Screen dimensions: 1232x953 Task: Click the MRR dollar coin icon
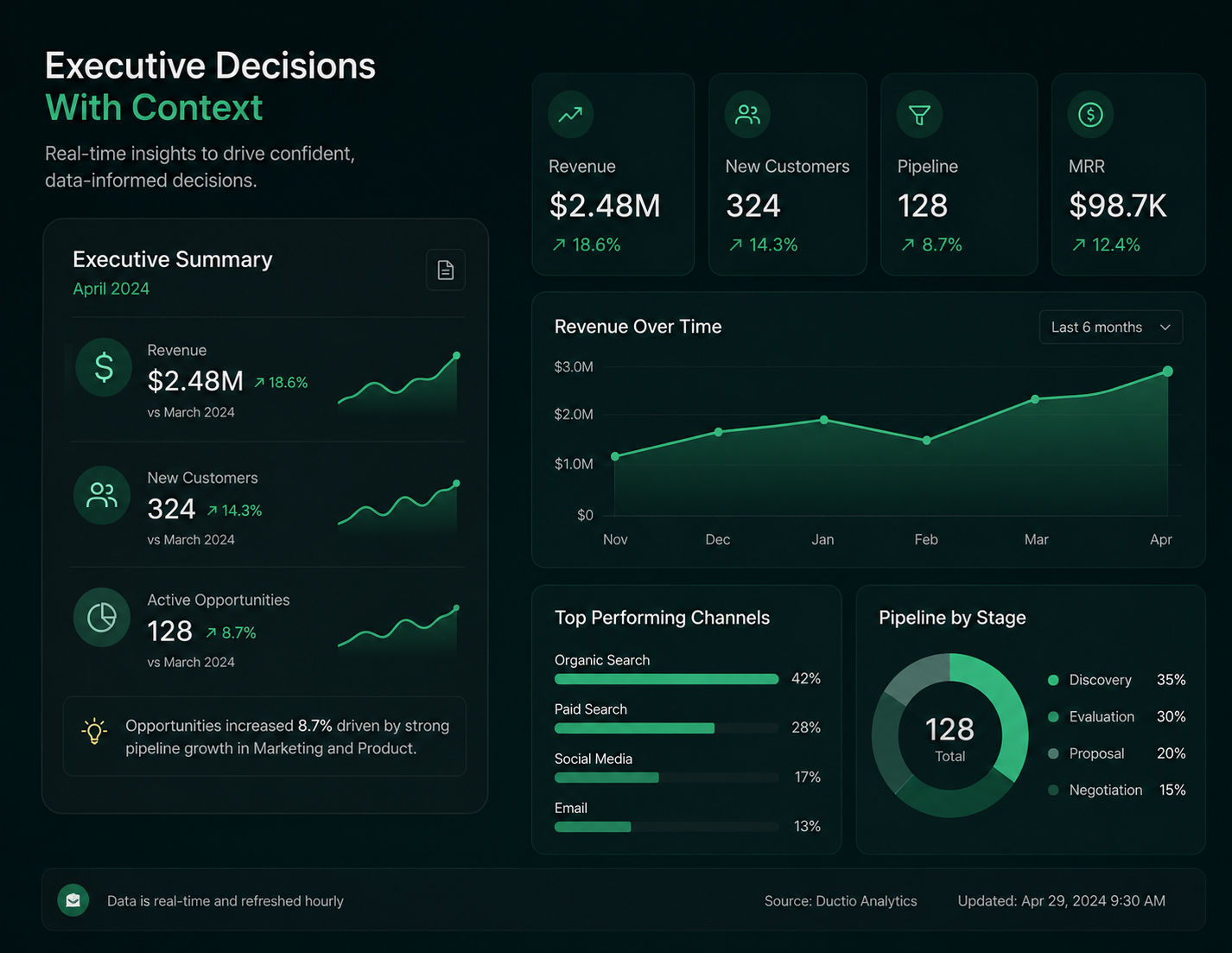(x=1090, y=114)
